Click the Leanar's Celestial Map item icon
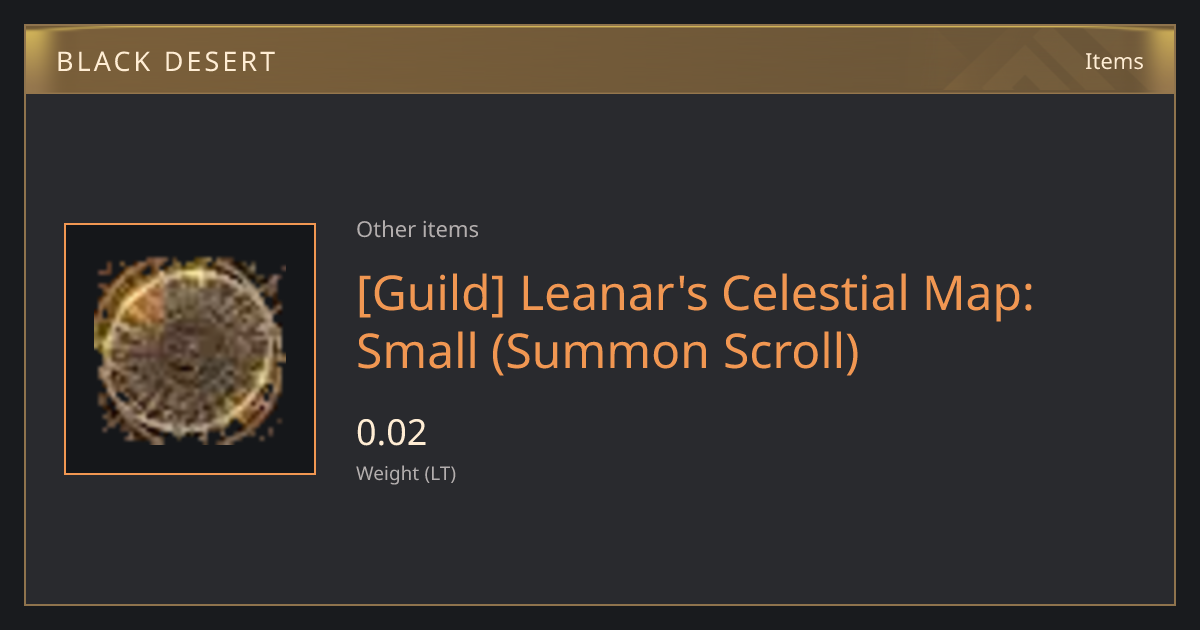Screen dimensions: 1200x630 (190, 349)
